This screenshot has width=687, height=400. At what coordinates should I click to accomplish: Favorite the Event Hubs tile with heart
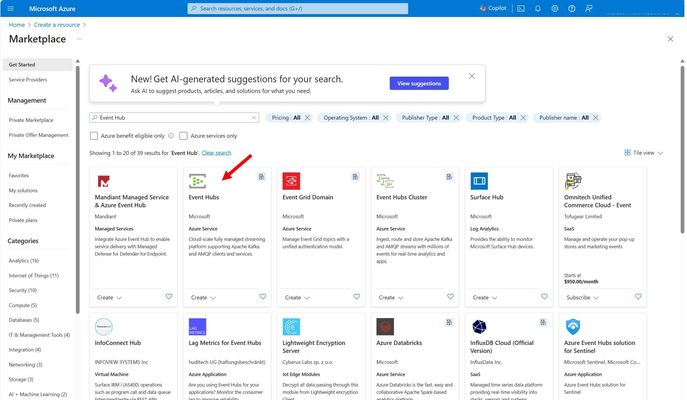(x=263, y=297)
